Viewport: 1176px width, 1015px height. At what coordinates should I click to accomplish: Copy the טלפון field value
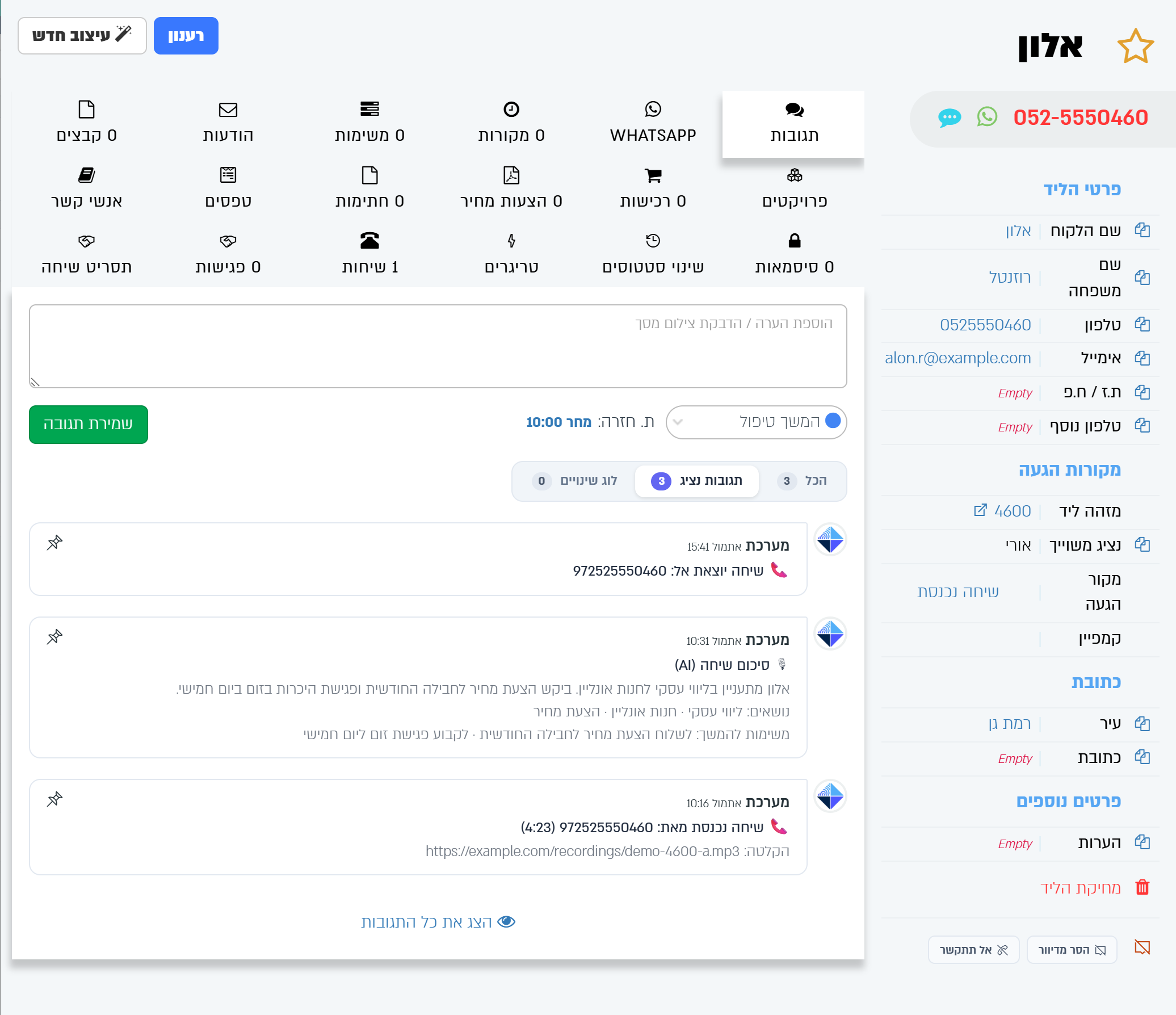1142,325
